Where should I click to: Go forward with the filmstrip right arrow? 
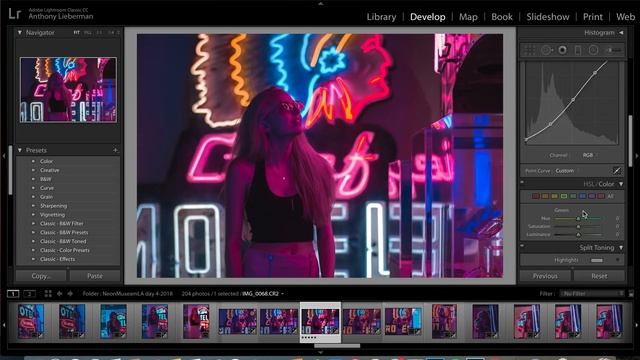coord(70,293)
